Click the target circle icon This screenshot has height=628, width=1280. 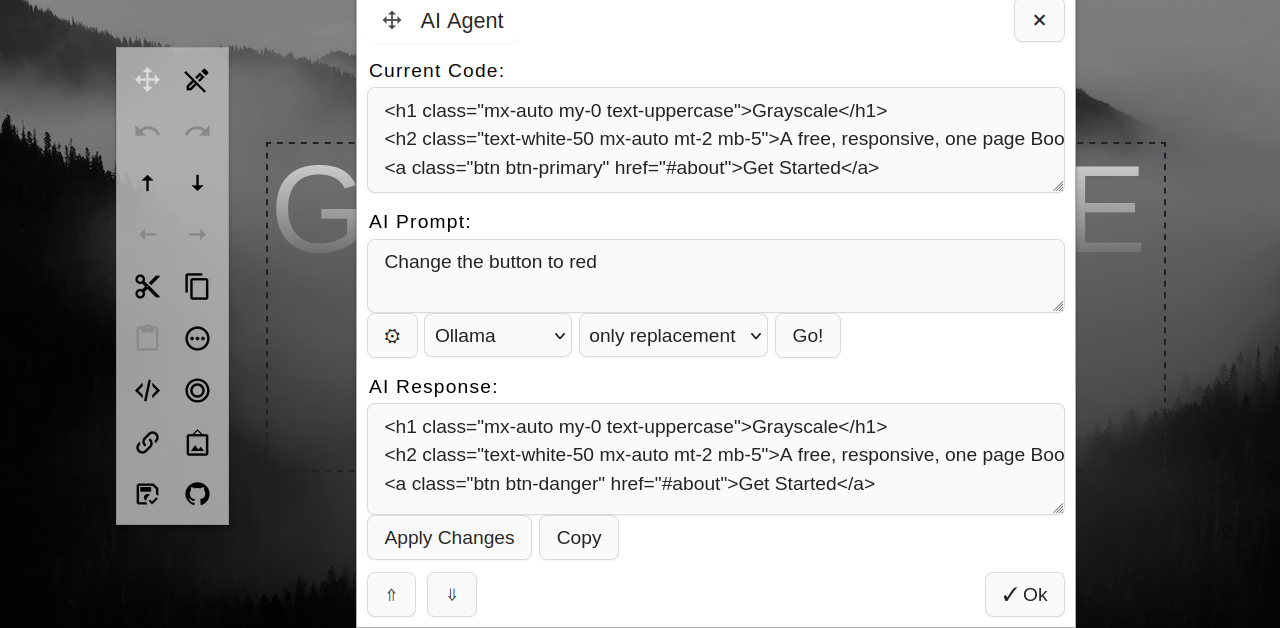(197, 390)
